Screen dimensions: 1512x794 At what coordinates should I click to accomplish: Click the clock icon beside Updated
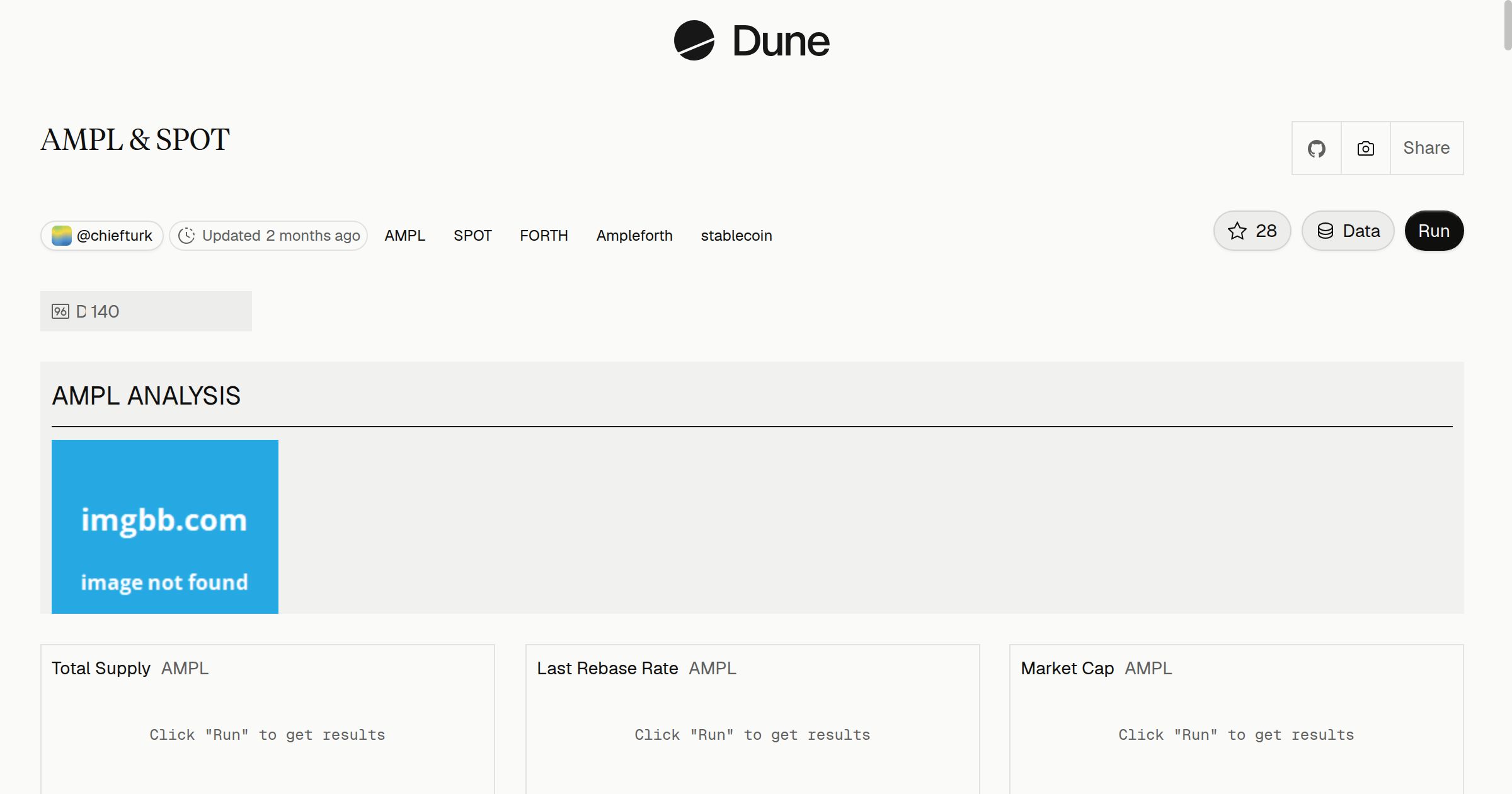coord(186,236)
